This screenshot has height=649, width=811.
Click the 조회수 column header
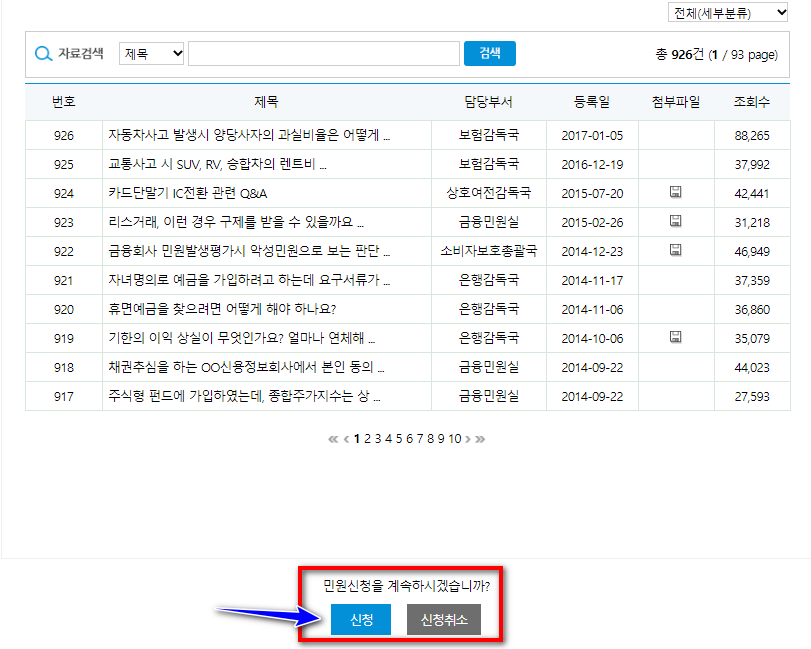pos(752,102)
